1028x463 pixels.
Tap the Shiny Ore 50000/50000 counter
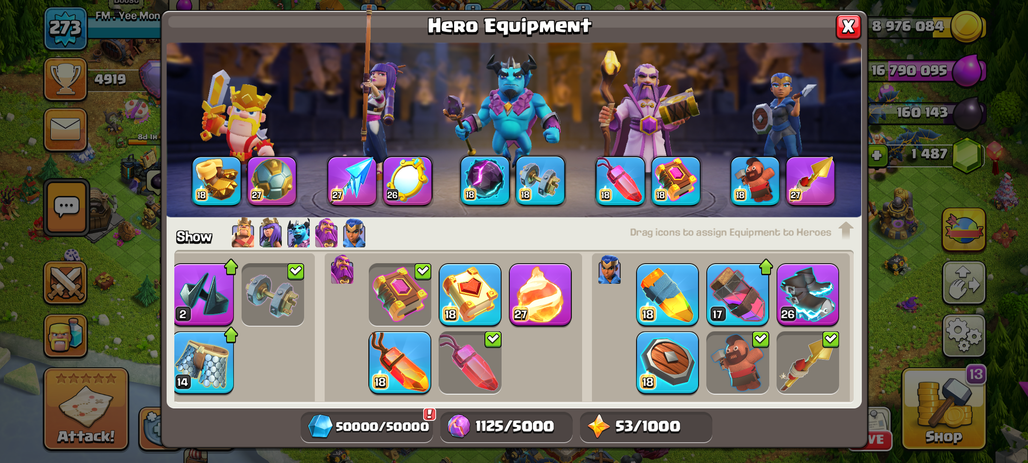(x=369, y=427)
